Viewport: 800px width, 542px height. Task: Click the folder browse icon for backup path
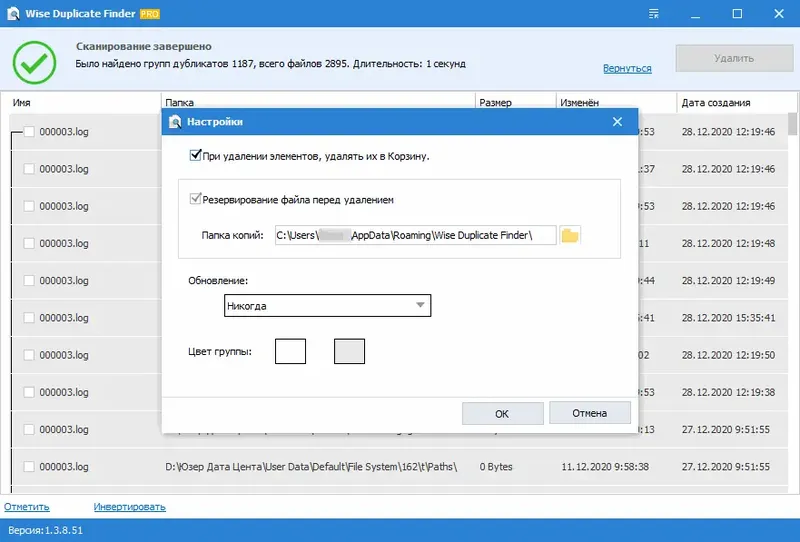point(570,235)
